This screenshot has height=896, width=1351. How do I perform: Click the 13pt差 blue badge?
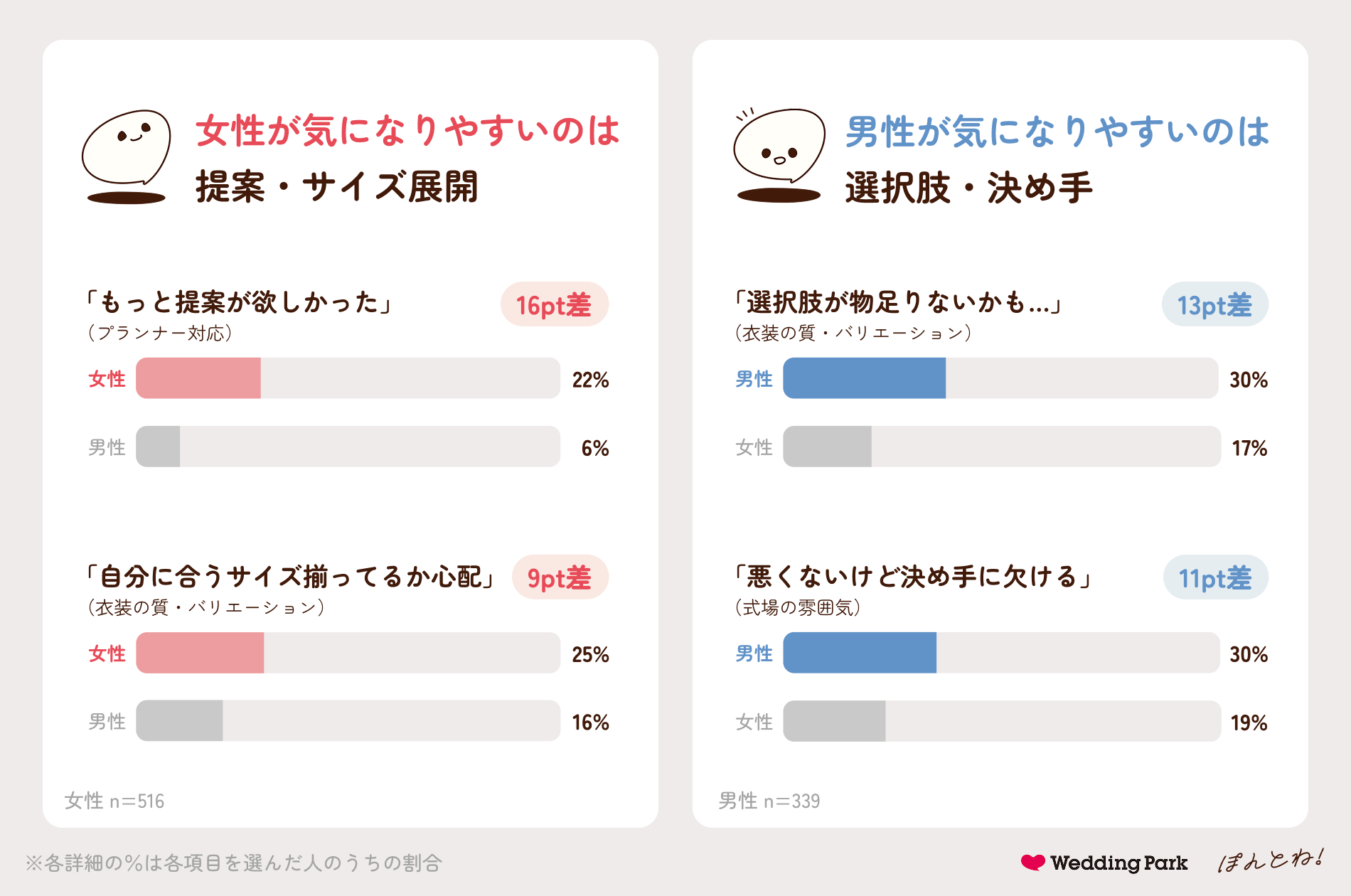coord(1215,304)
